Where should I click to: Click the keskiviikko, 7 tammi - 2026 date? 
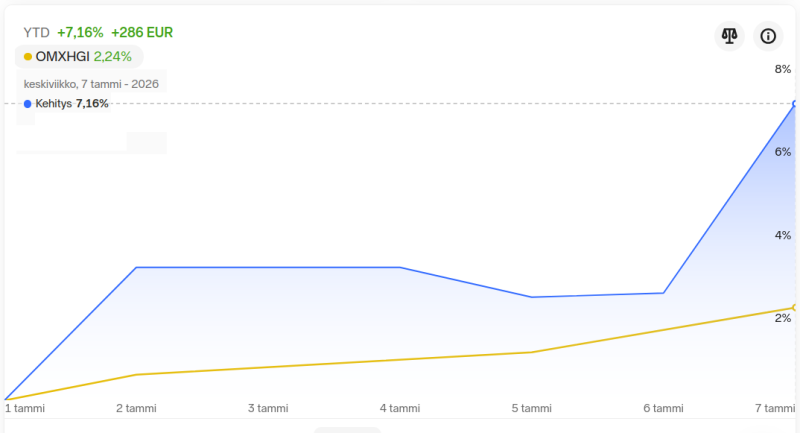click(x=91, y=84)
